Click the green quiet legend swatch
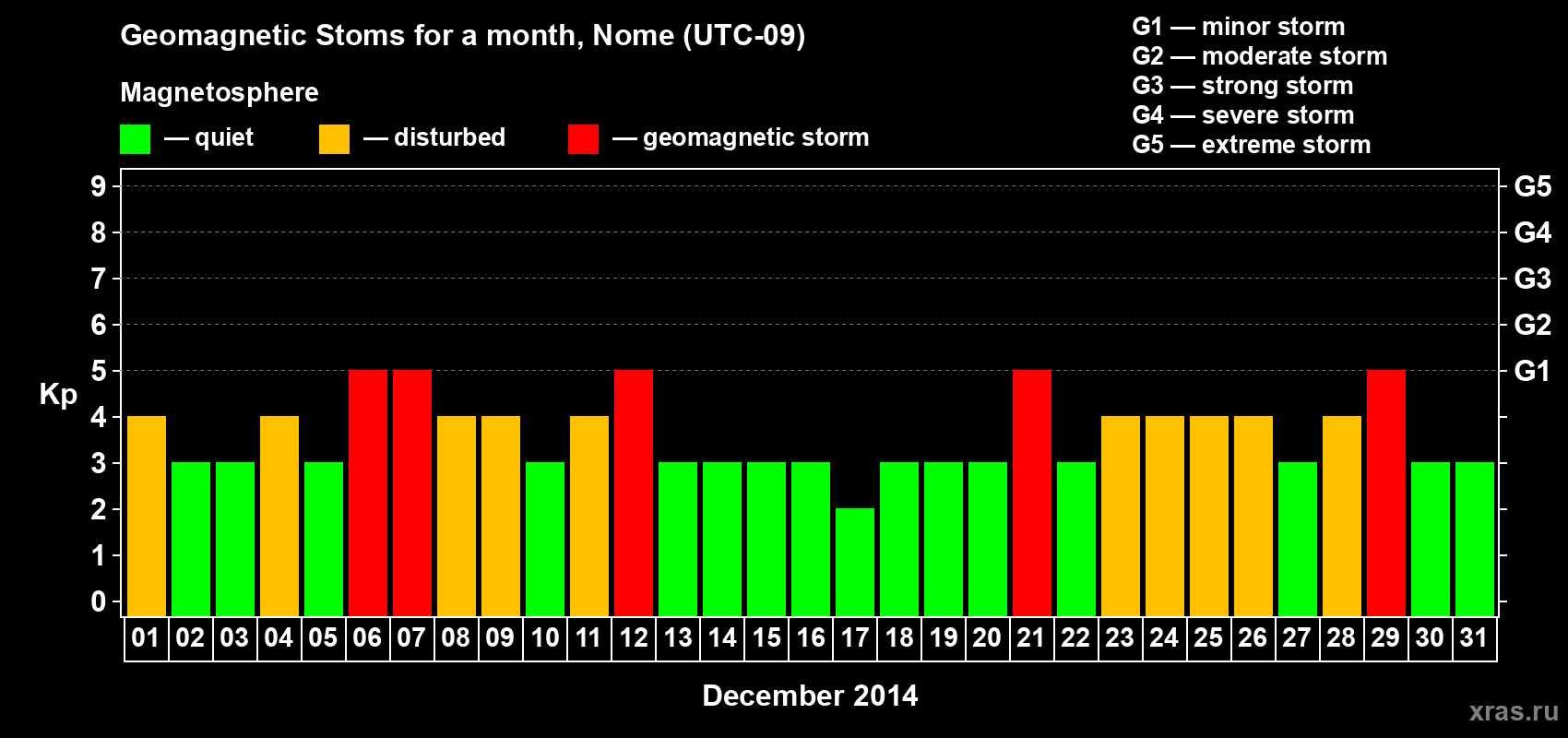The width and height of the screenshot is (1568, 738). tap(135, 139)
